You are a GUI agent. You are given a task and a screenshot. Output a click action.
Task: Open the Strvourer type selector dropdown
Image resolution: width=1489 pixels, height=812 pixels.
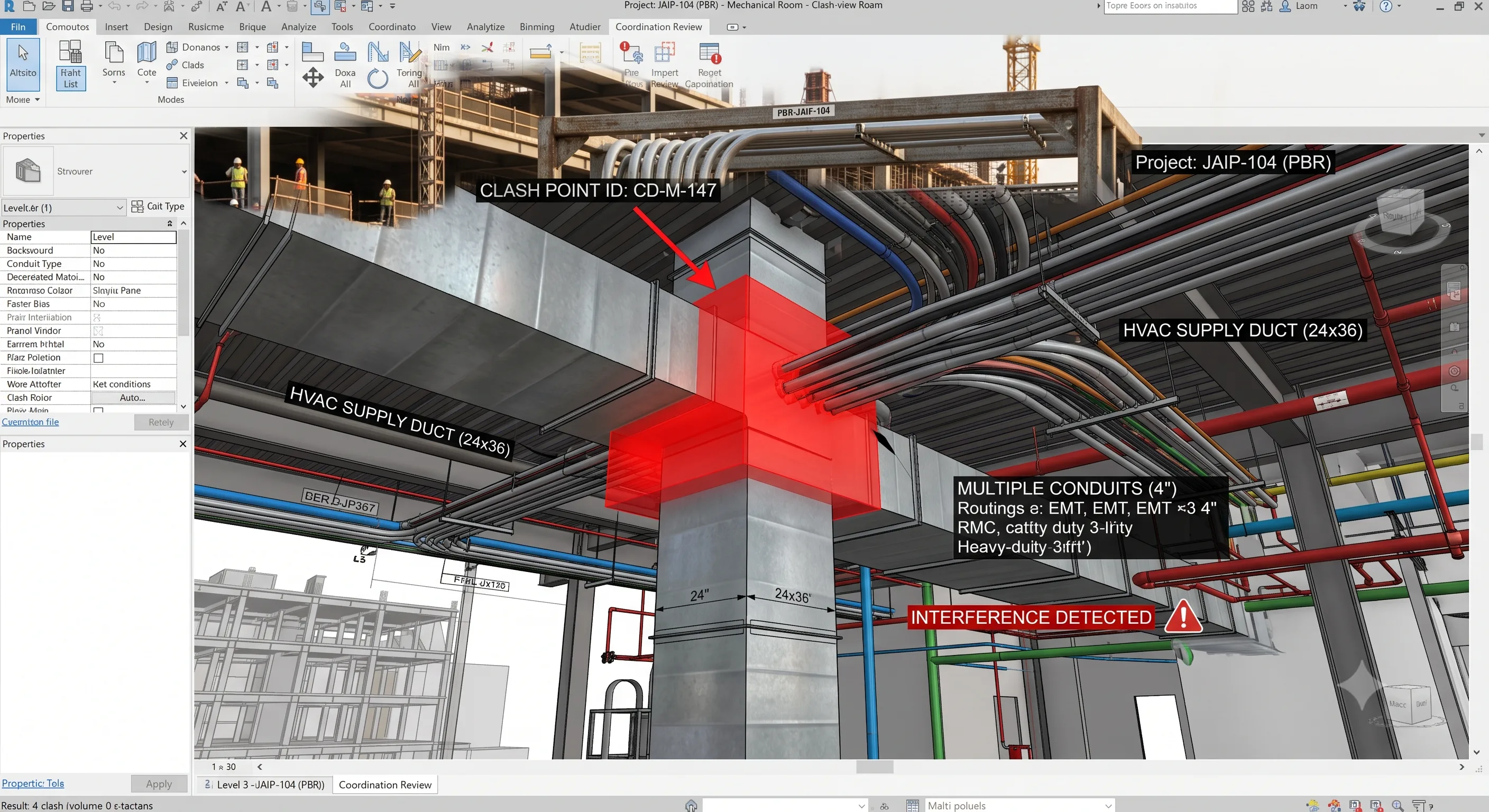(185, 172)
